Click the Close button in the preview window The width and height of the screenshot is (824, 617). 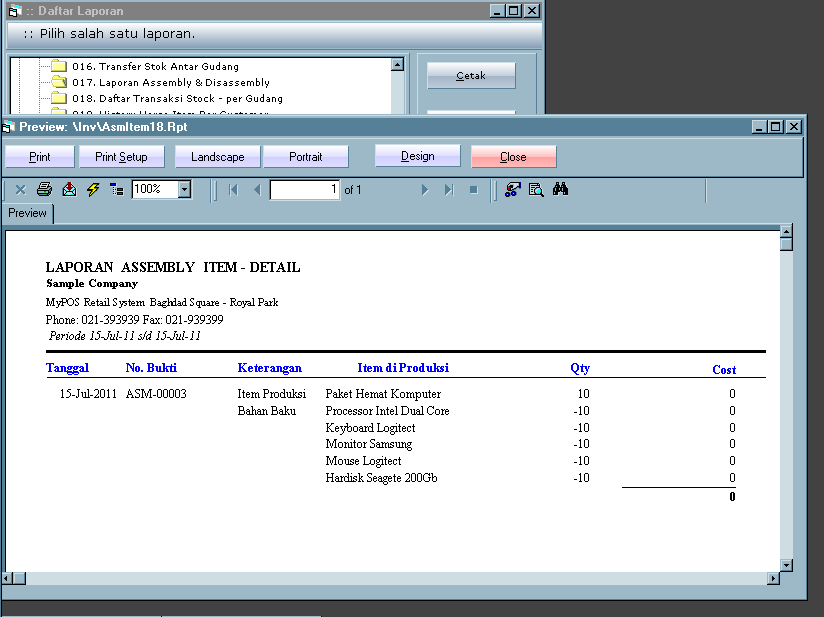pyautogui.click(x=513, y=156)
